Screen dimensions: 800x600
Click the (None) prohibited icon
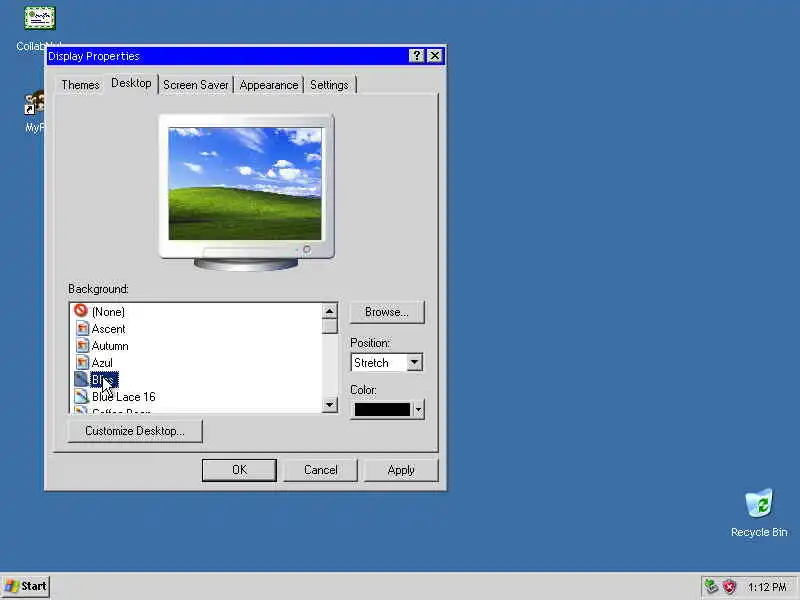tap(81, 310)
